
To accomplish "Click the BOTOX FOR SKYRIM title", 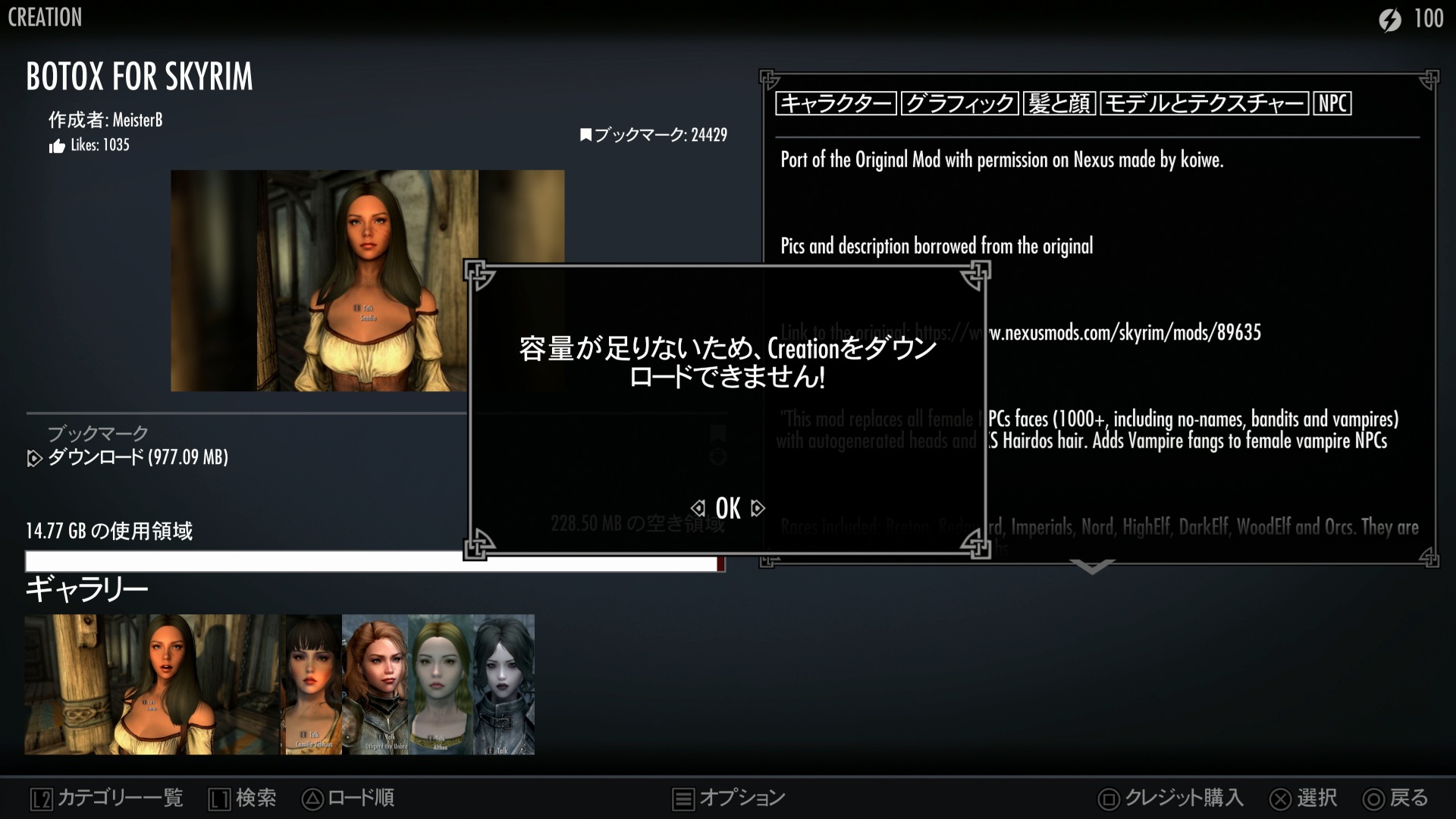I will [140, 77].
